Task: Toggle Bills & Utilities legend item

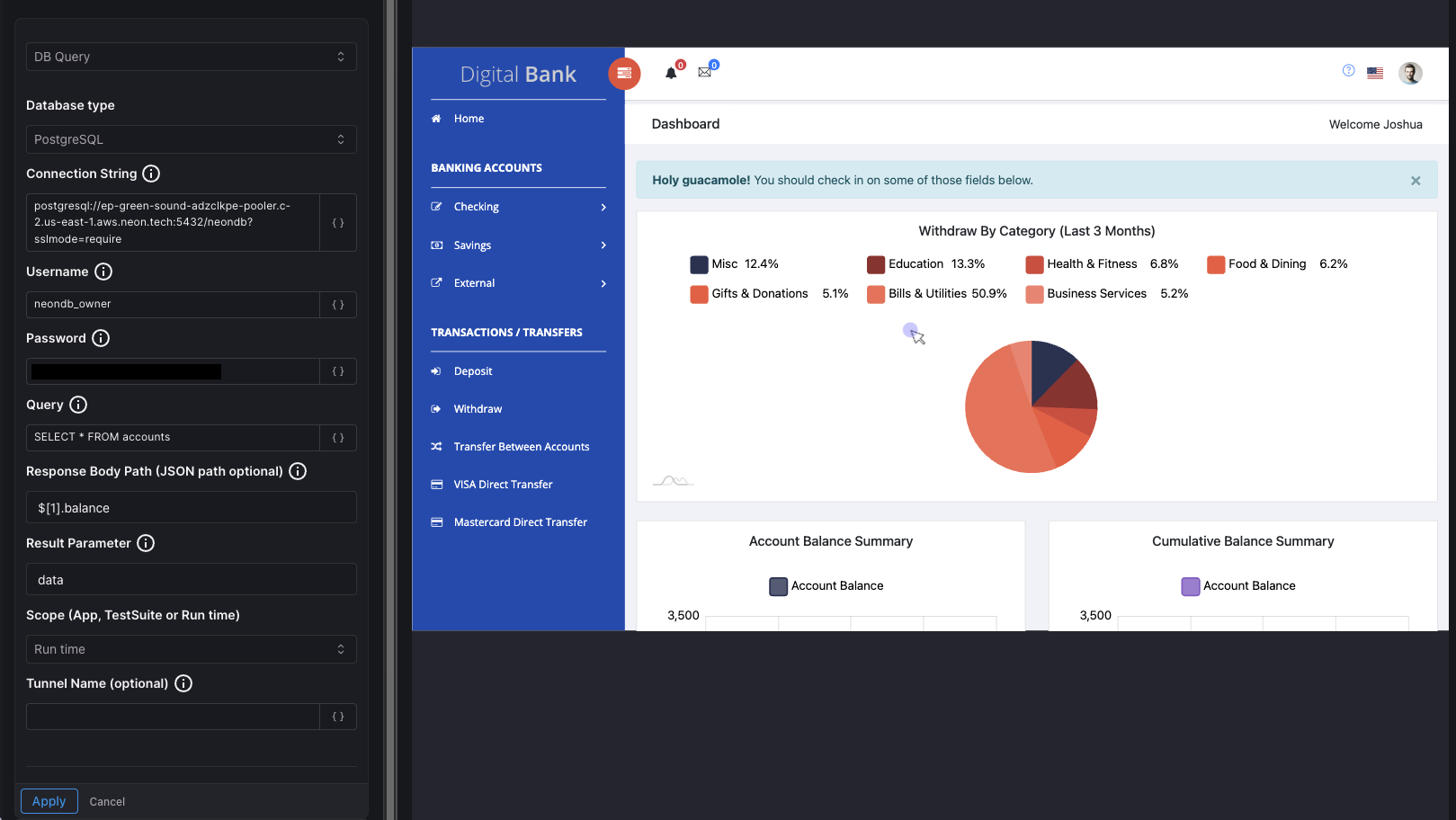Action: (x=936, y=294)
